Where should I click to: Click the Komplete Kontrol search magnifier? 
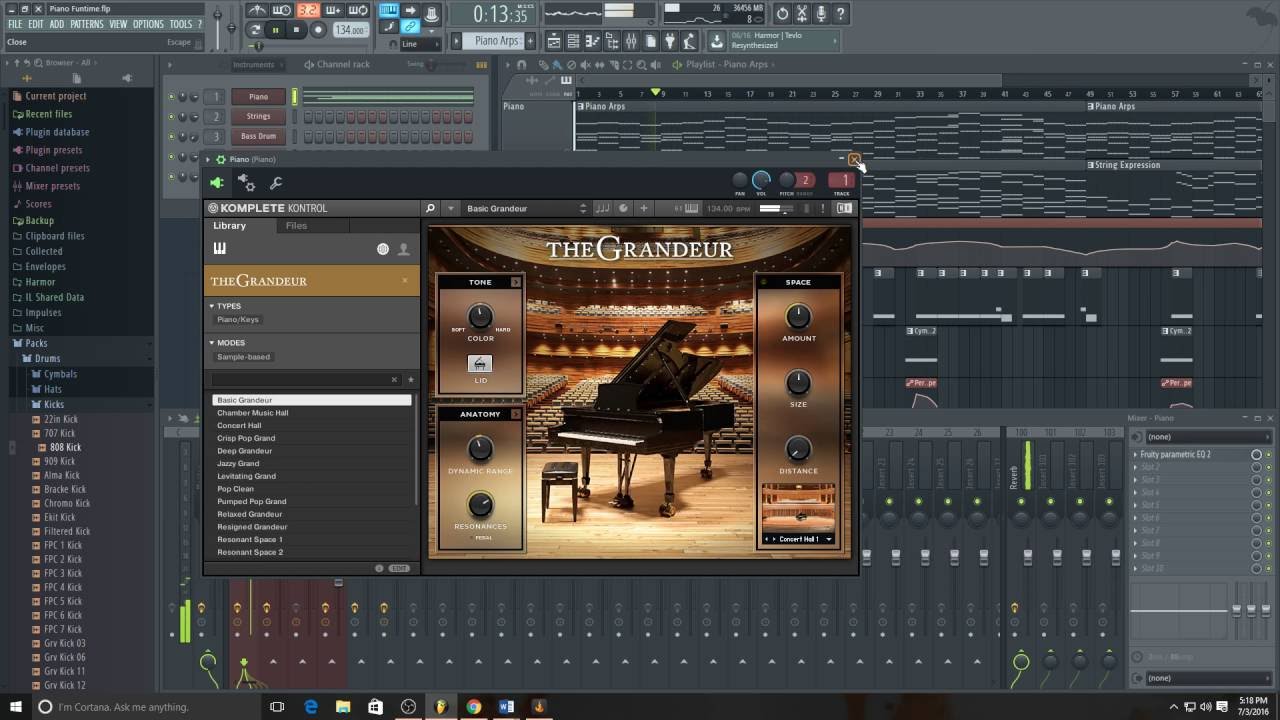tap(430, 208)
